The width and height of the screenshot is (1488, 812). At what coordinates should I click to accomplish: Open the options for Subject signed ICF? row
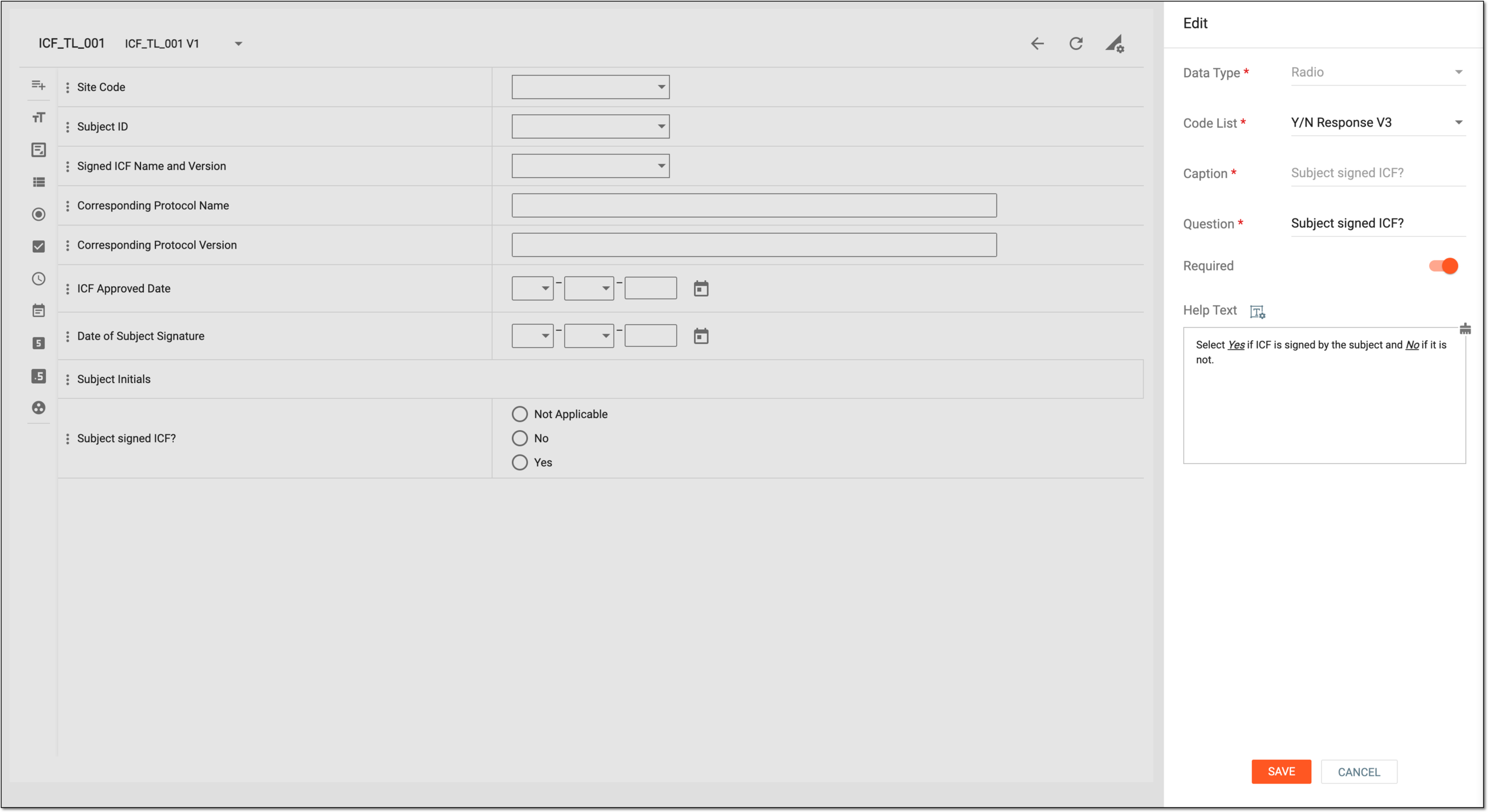pos(67,438)
